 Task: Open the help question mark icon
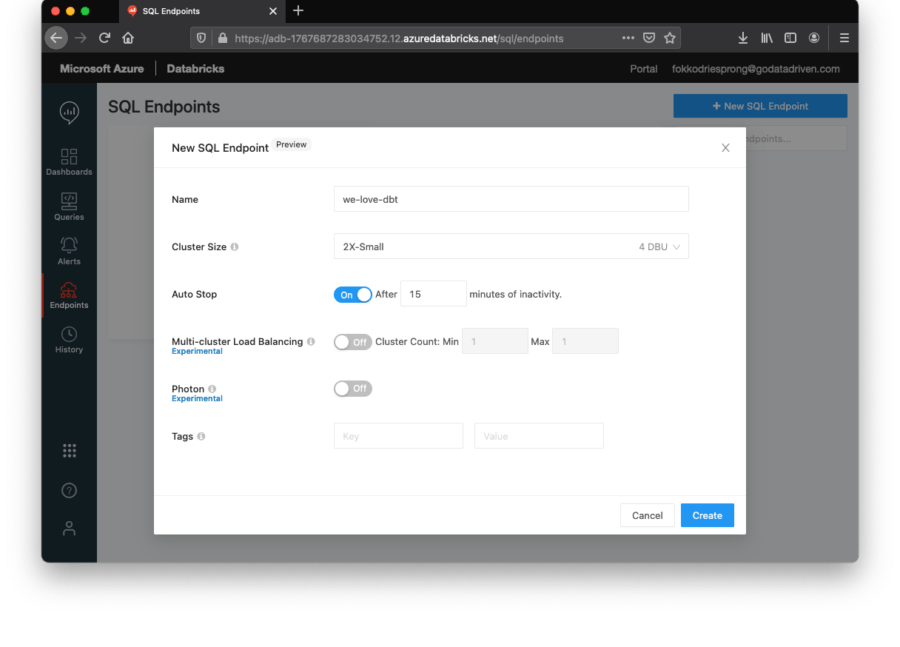click(x=69, y=490)
